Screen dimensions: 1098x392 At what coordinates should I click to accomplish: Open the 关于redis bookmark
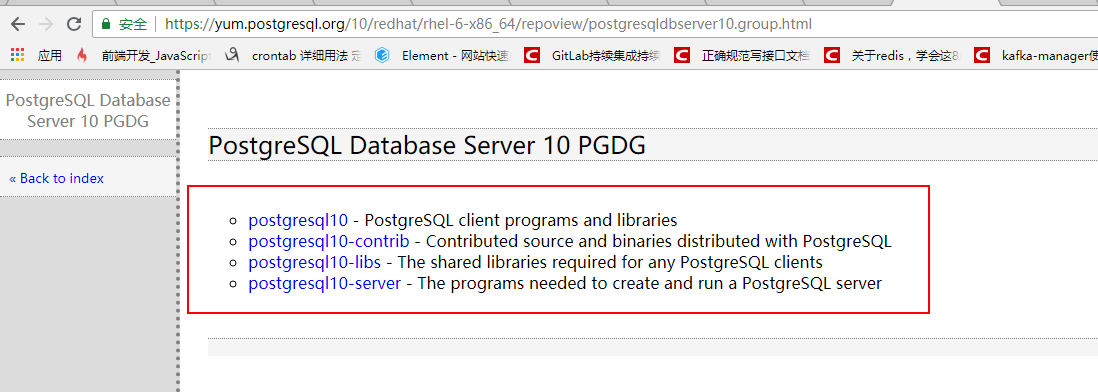(x=893, y=55)
